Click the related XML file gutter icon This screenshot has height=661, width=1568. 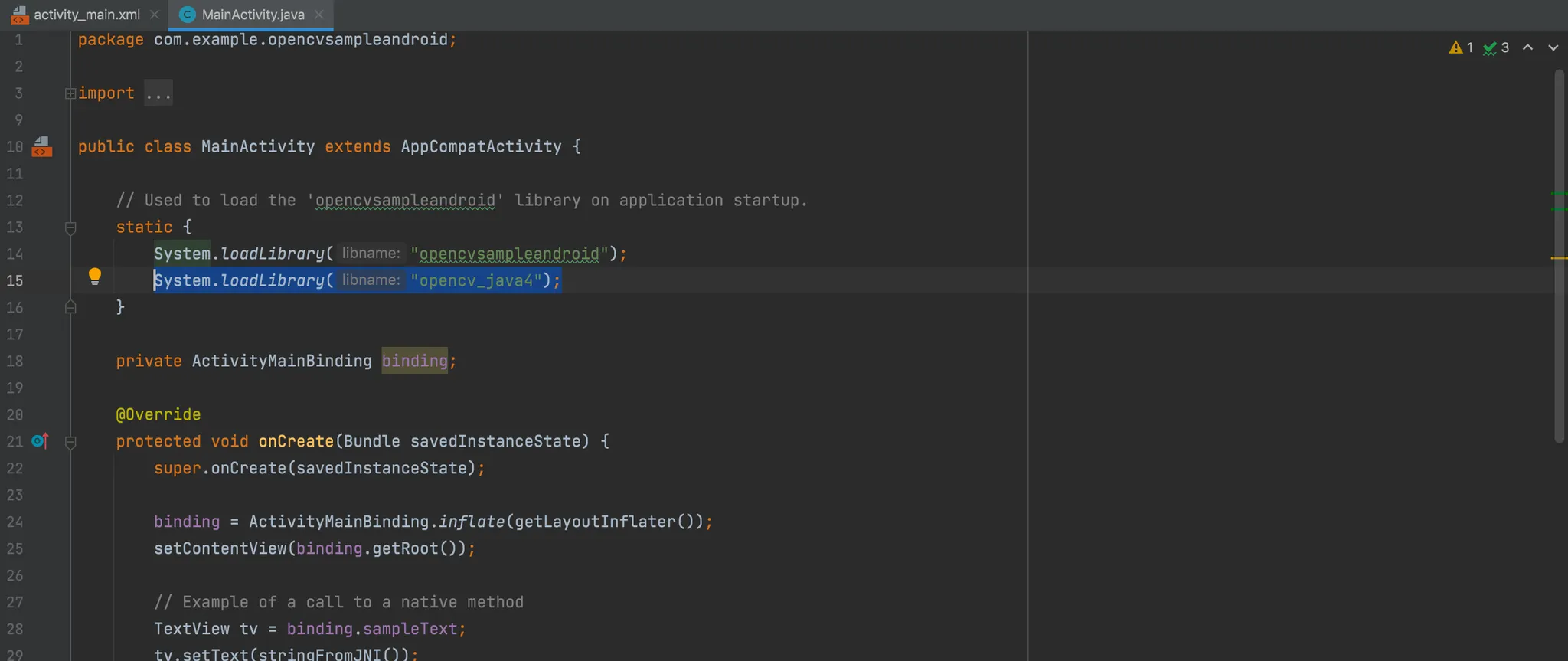[41, 146]
